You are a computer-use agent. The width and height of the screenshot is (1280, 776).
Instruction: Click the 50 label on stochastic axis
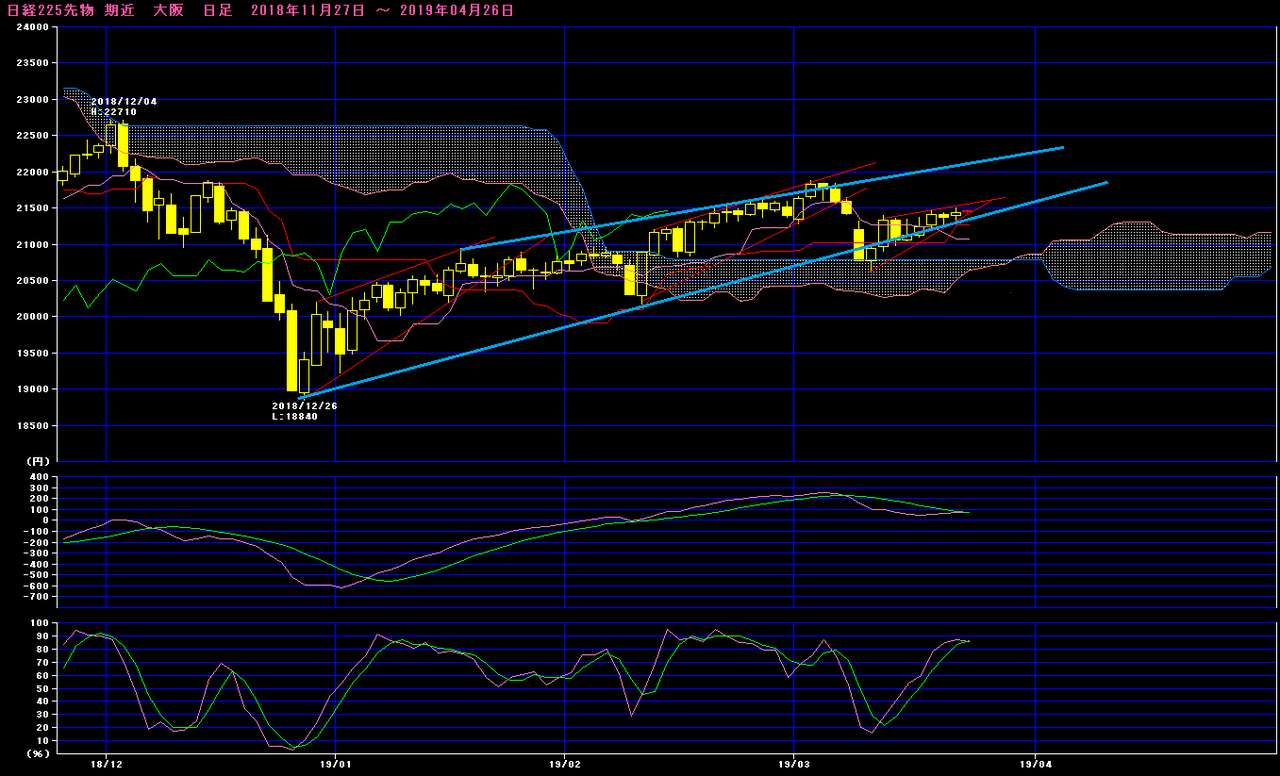[x=43, y=688]
